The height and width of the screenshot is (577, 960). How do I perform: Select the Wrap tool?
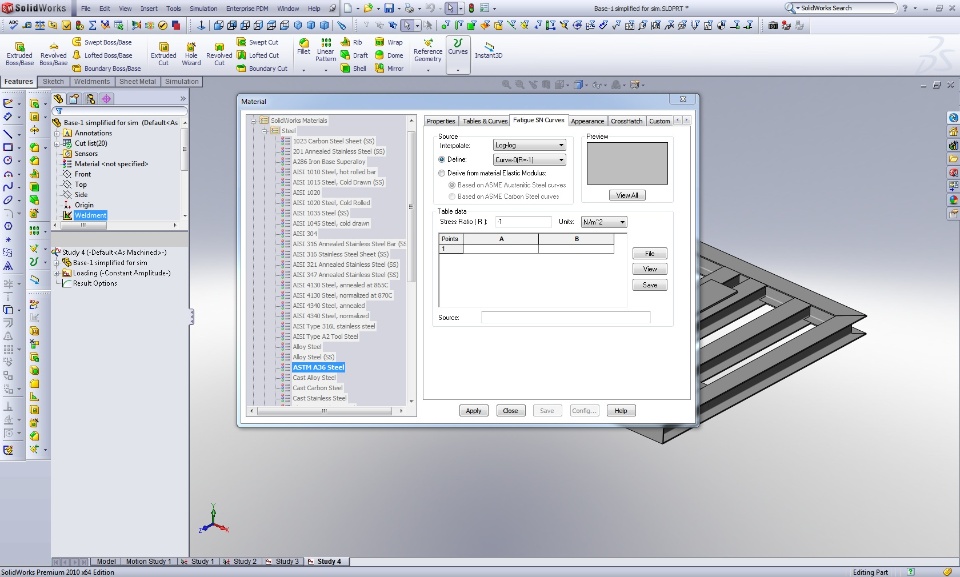pos(389,42)
